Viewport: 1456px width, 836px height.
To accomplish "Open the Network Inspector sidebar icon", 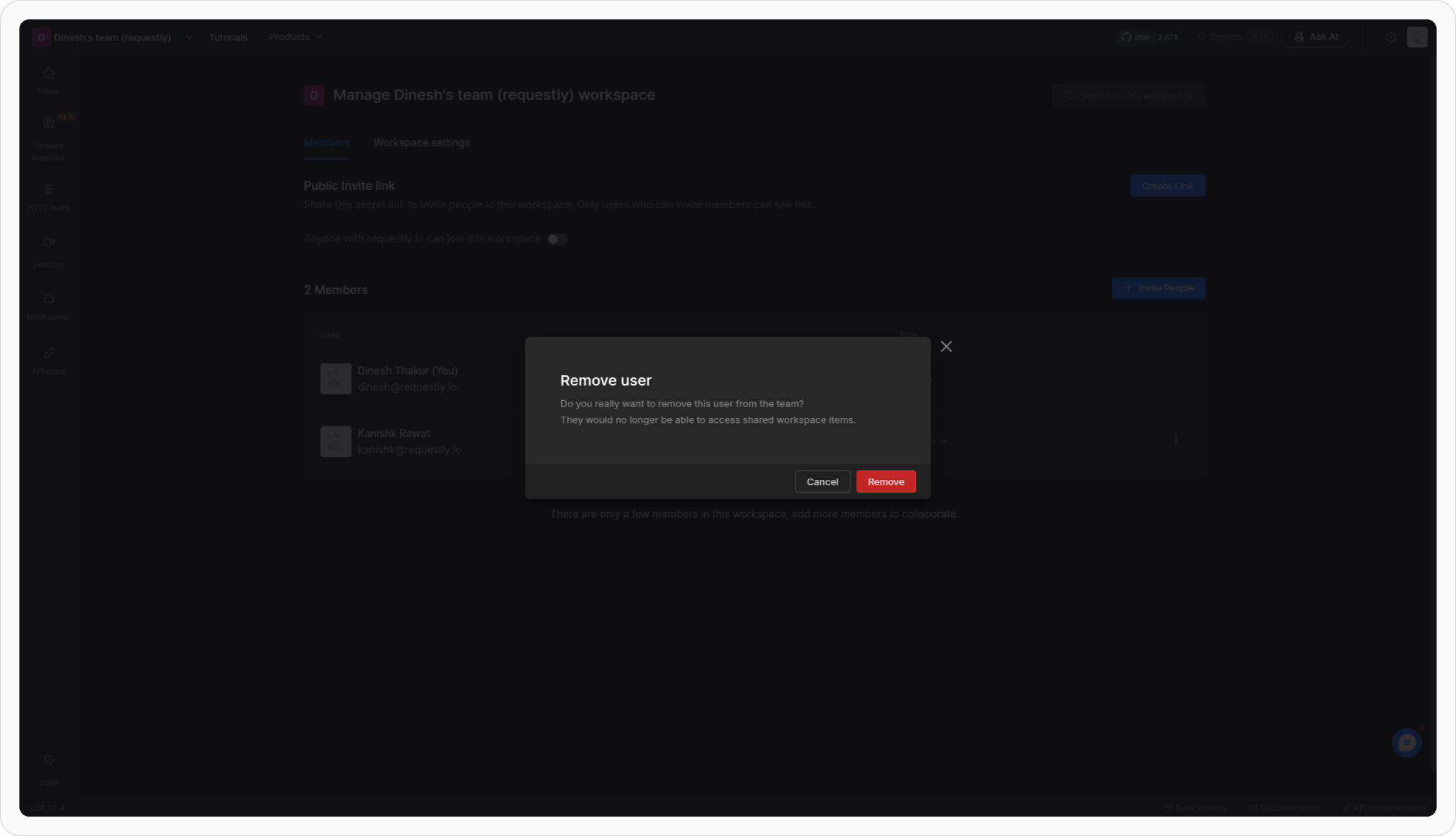I will pyautogui.click(x=49, y=124).
